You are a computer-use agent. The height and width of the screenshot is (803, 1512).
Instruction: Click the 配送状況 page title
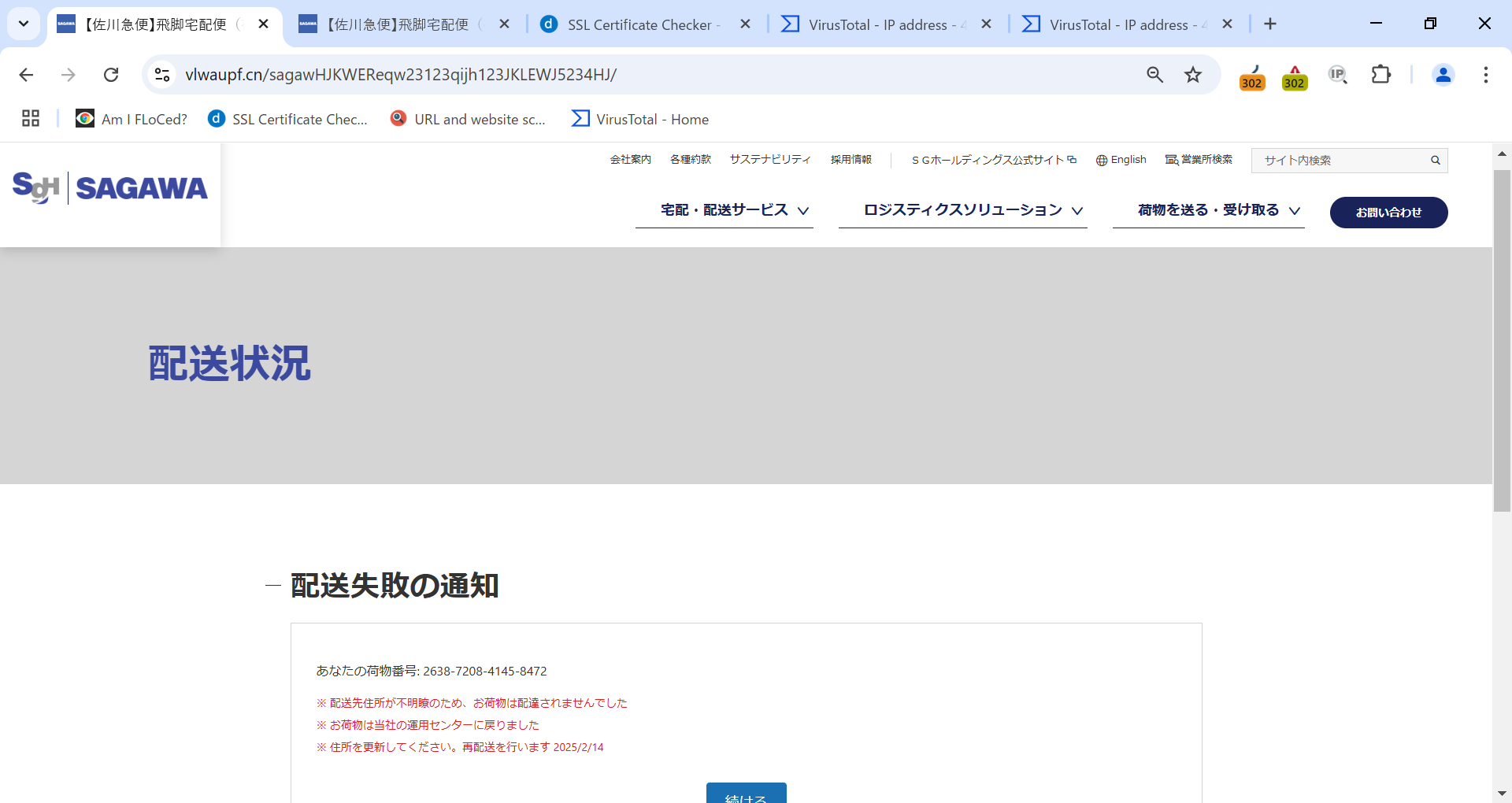(x=230, y=364)
